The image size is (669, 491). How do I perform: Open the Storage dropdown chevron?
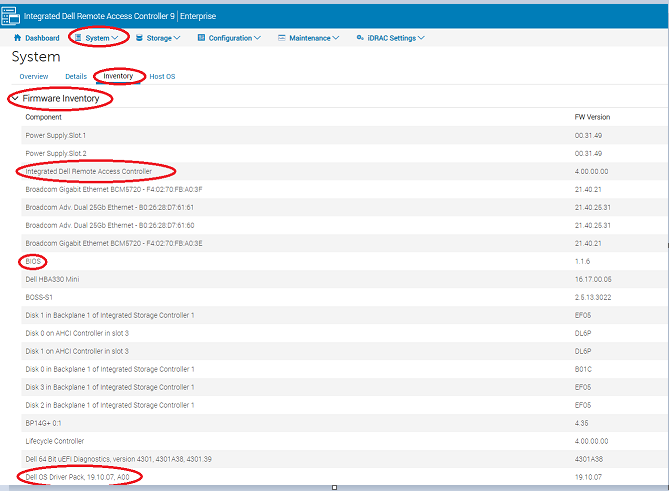pyautogui.click(x=177, y=38)
